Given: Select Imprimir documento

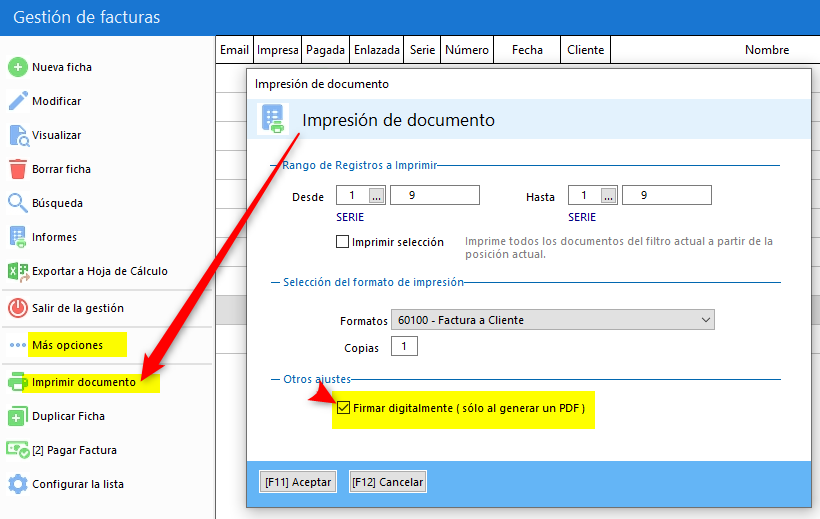Looking at the screenshot, I should [x=84, y=382].
